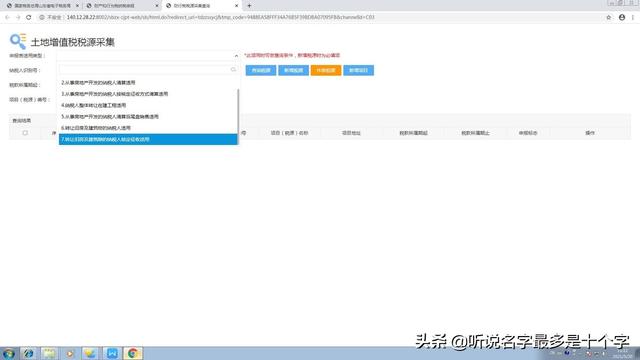
Task: Open the file explorer folder on taskbar
Action: coord(49,353)
